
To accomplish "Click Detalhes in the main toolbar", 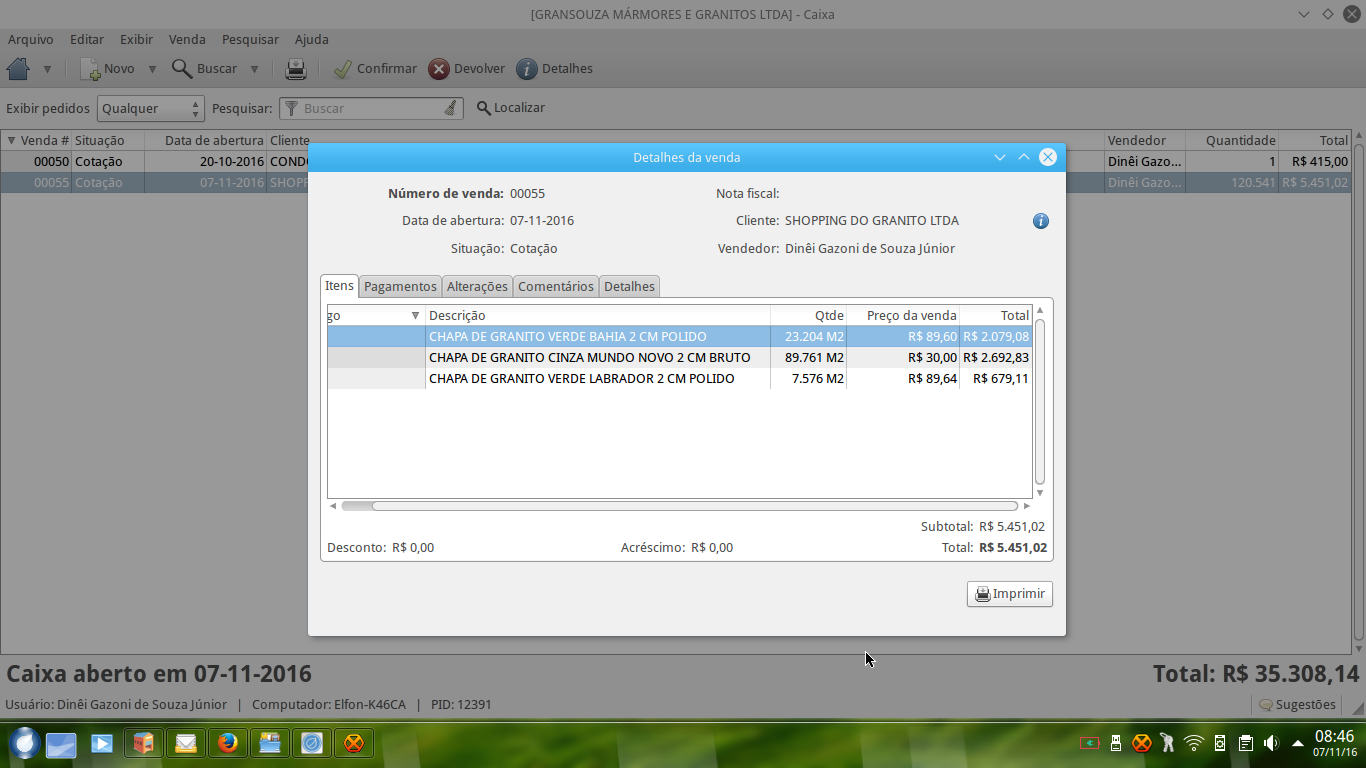I will point(555,69).
